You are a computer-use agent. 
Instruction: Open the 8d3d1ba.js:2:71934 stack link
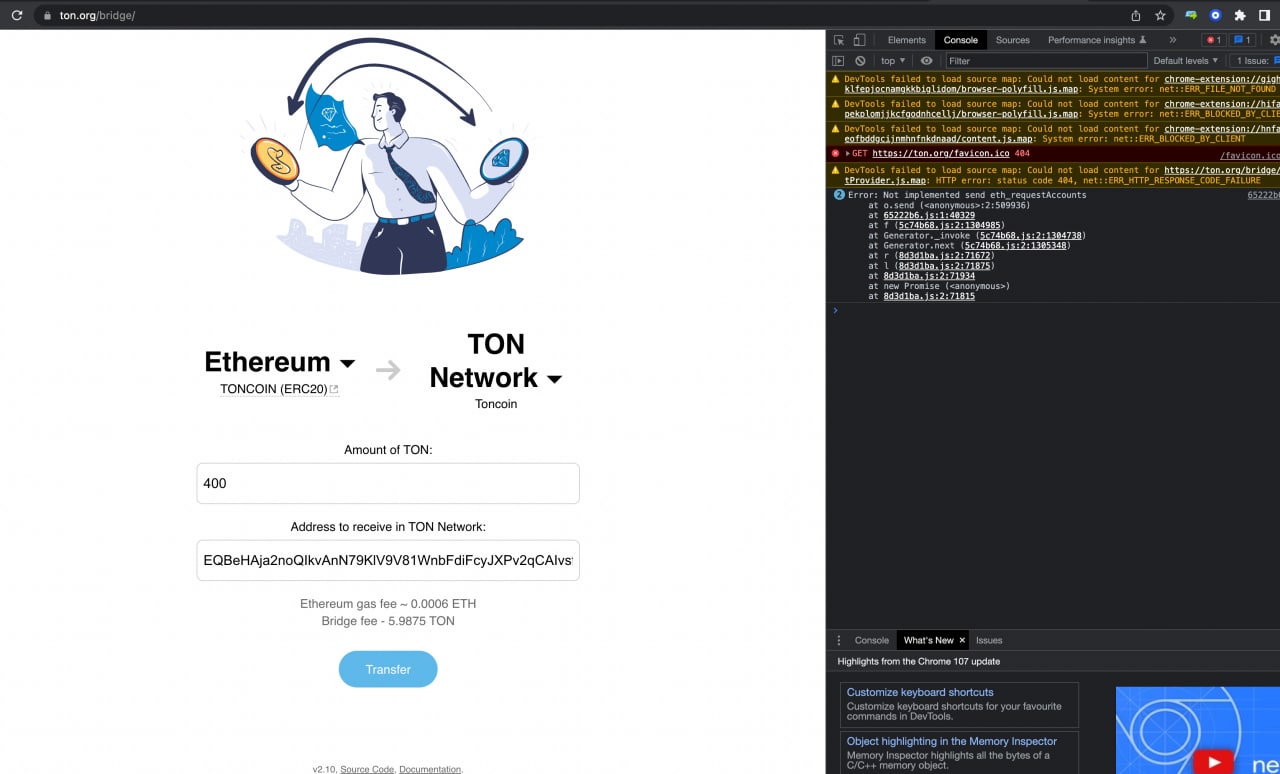click(929, 276)
